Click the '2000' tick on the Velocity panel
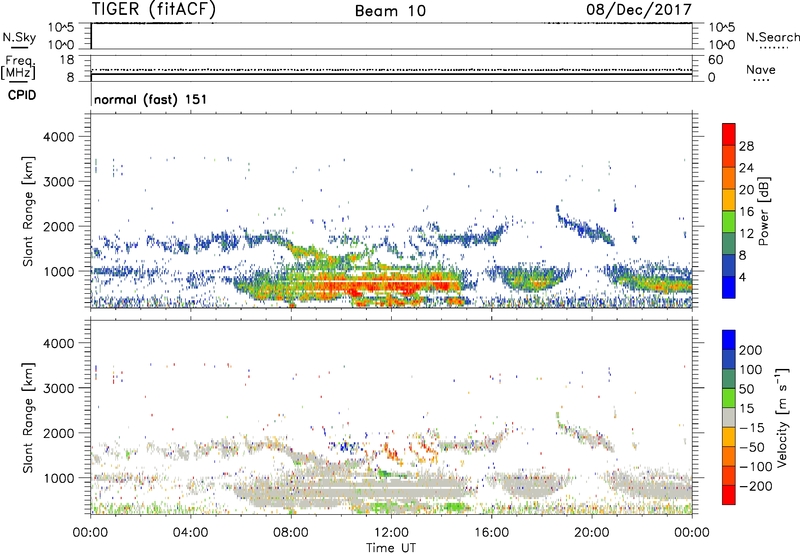Image resolution: width=800 pixels, height=554 pixels. (x=59, y=433)
